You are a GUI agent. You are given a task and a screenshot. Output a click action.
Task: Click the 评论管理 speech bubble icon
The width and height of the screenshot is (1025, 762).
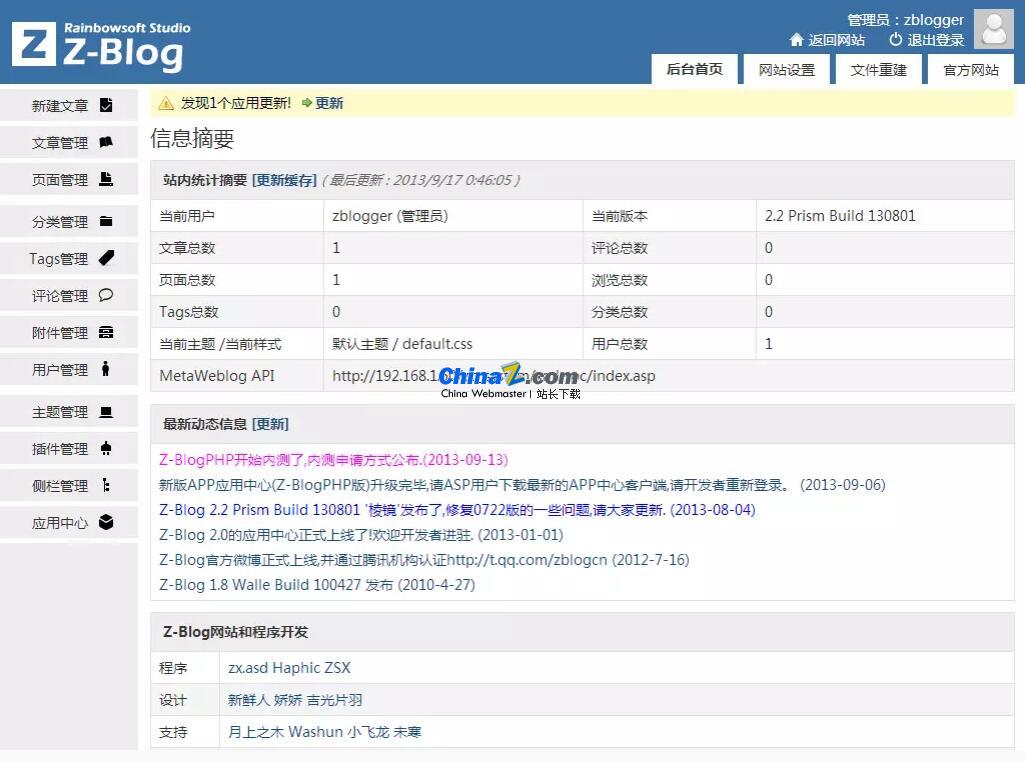(106, 295)
